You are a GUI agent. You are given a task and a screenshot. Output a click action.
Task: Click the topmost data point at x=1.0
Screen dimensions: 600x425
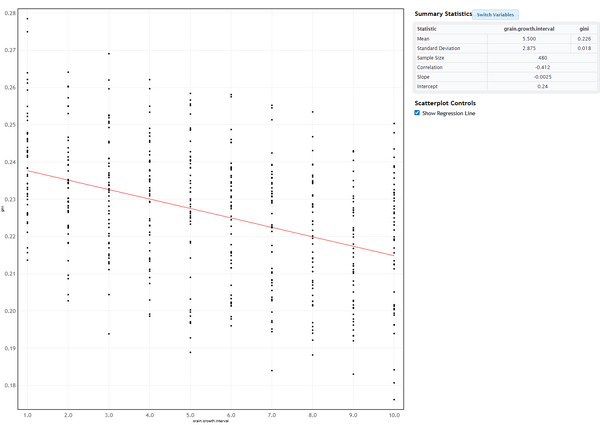click(x=27, y=19)
